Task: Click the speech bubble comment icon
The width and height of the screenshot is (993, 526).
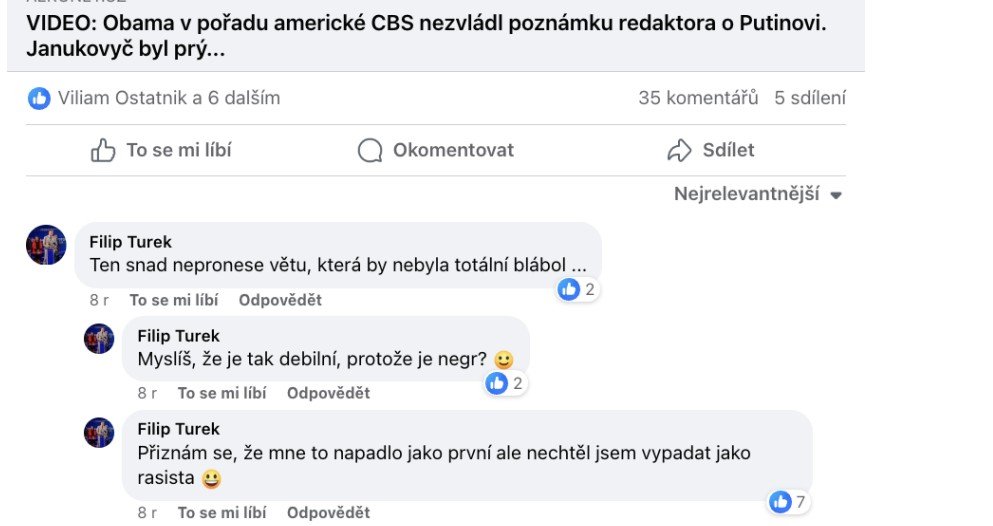Action: point(370,151)
